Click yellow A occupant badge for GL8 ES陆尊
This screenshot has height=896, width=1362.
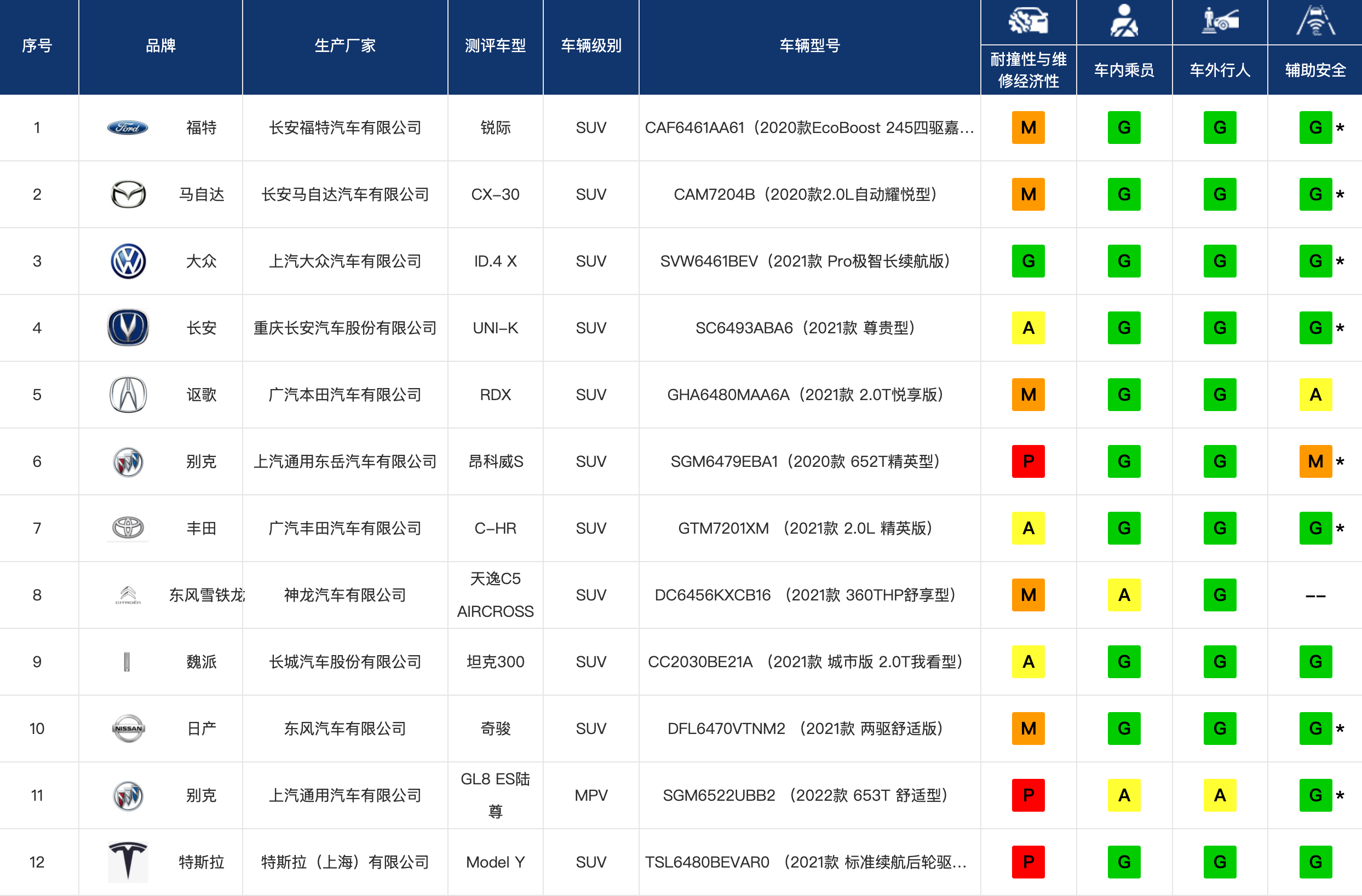click(x=1124, y=795)
